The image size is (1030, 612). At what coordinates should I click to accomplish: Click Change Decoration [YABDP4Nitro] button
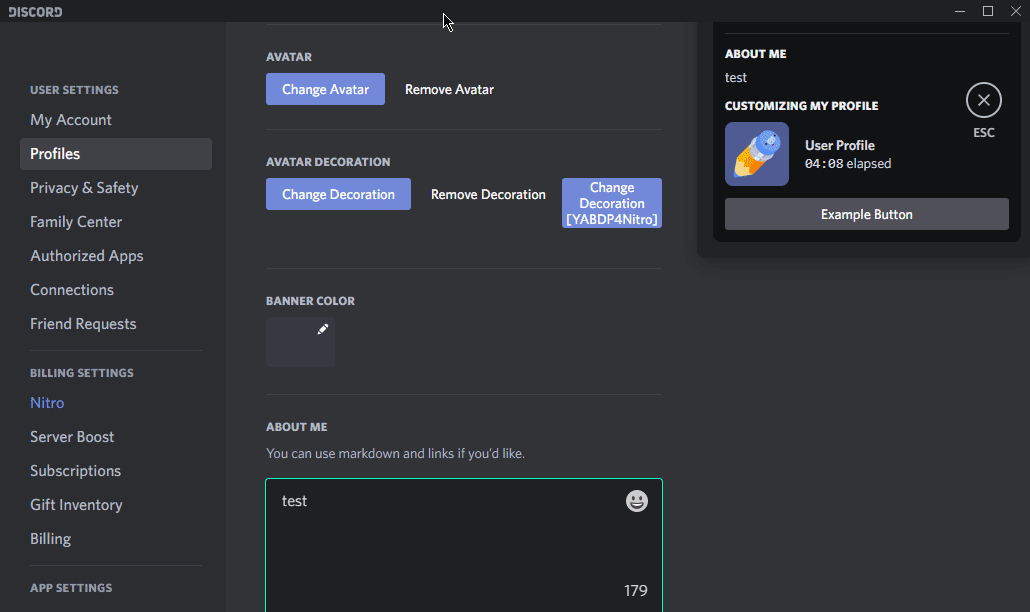point(612,203)
